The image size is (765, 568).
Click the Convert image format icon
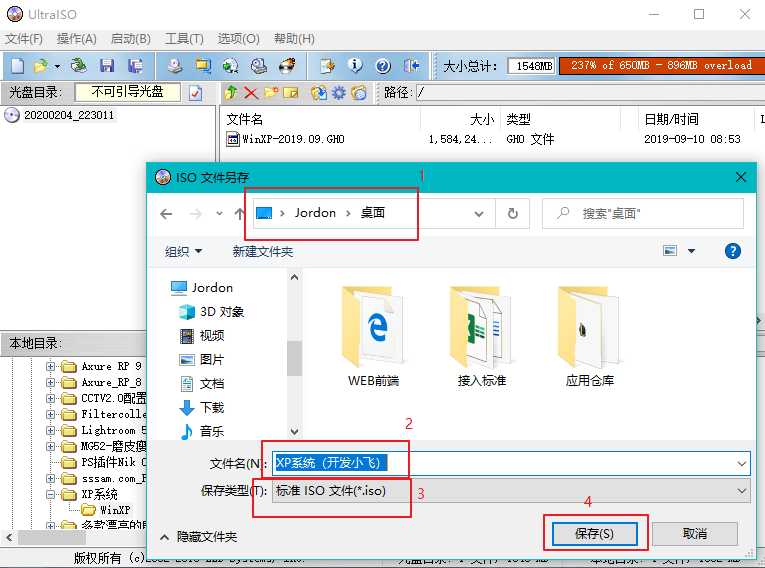coord(203,65)
